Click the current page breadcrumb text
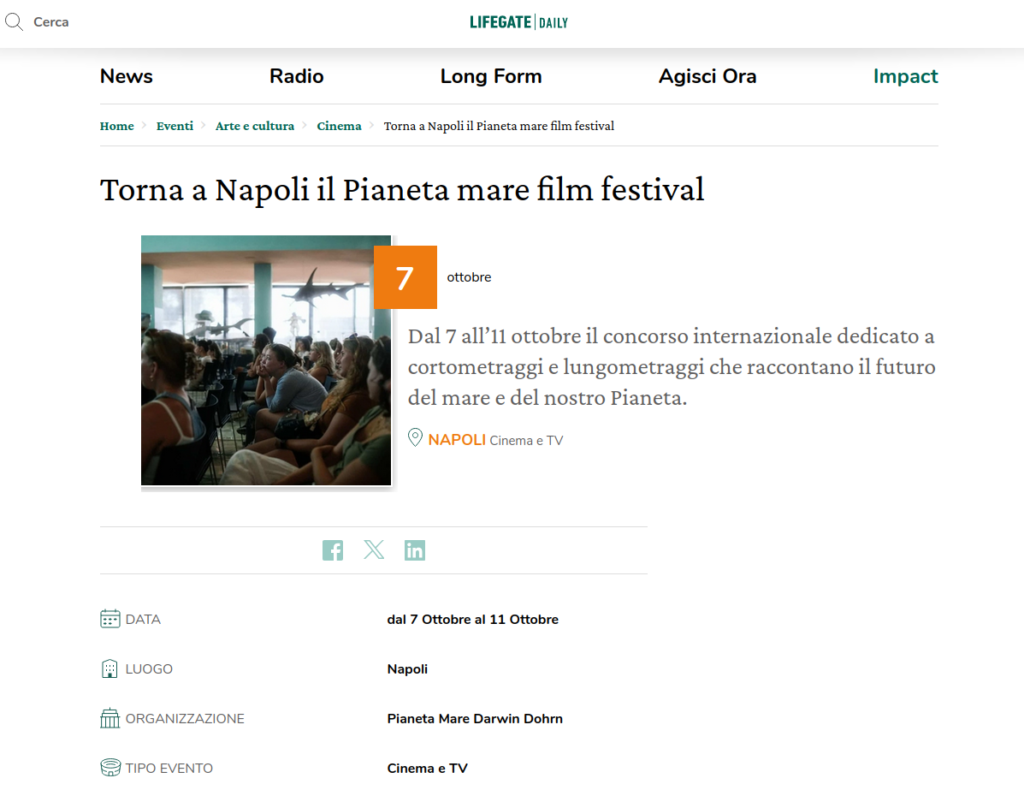This screenshot has height=790, width=1024. (x=499, y=126)
